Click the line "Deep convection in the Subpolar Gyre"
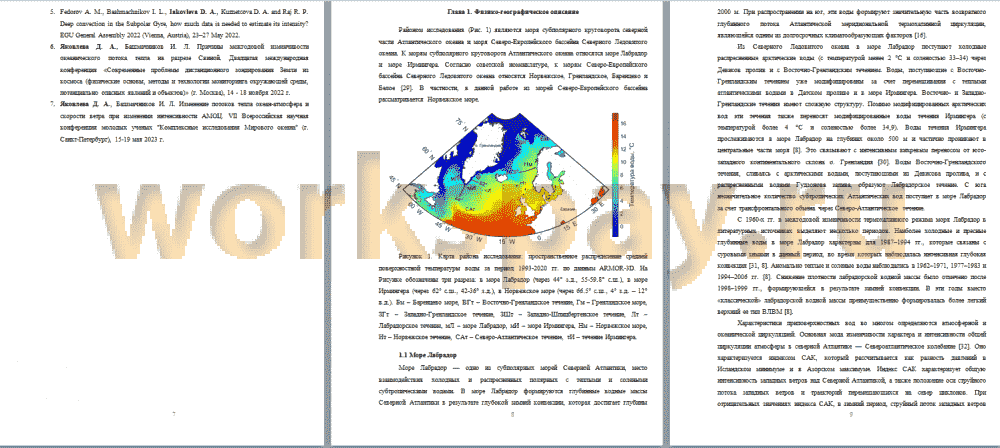 point(186,24)
